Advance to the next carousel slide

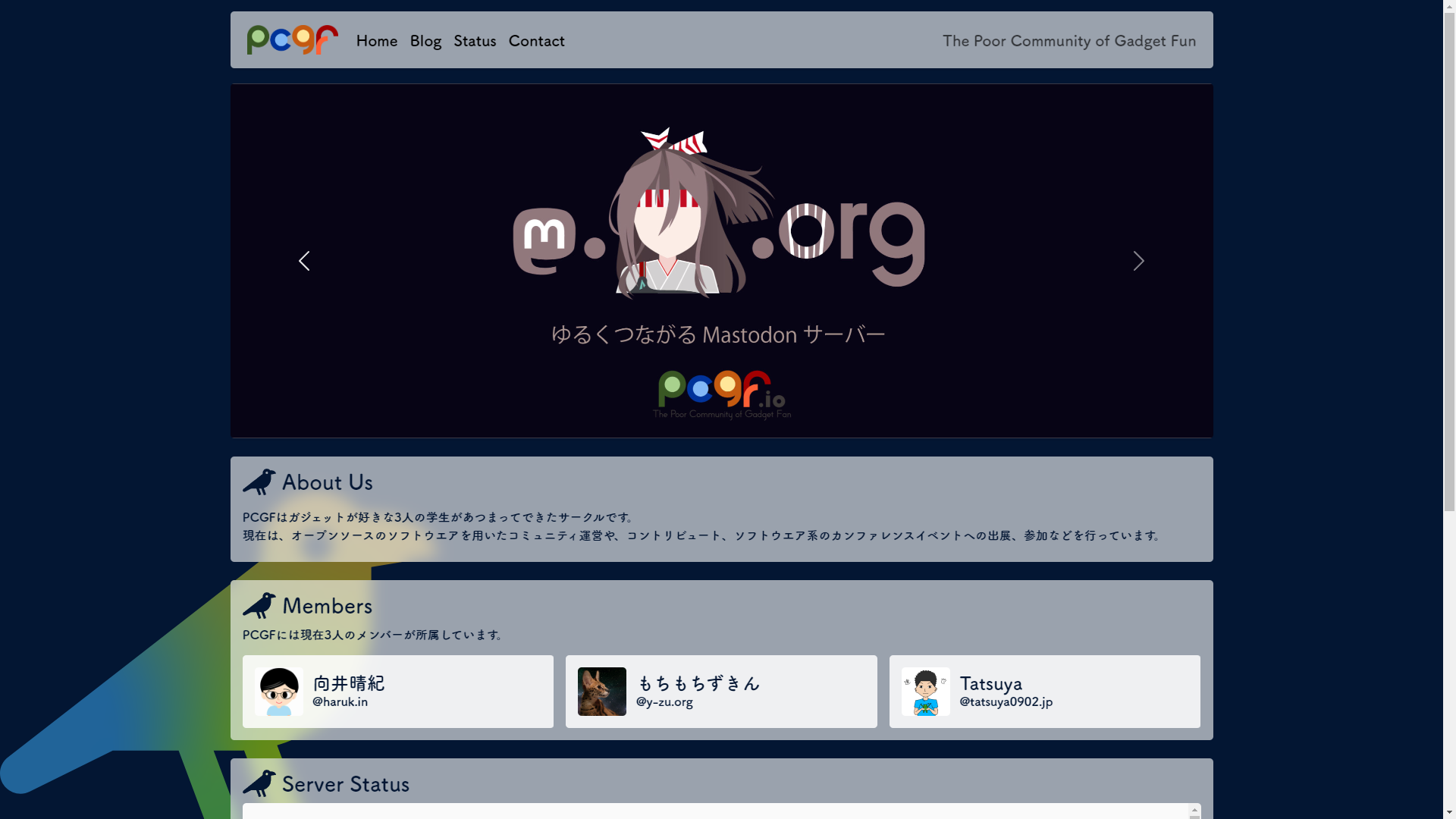[x=1138, y=261]
